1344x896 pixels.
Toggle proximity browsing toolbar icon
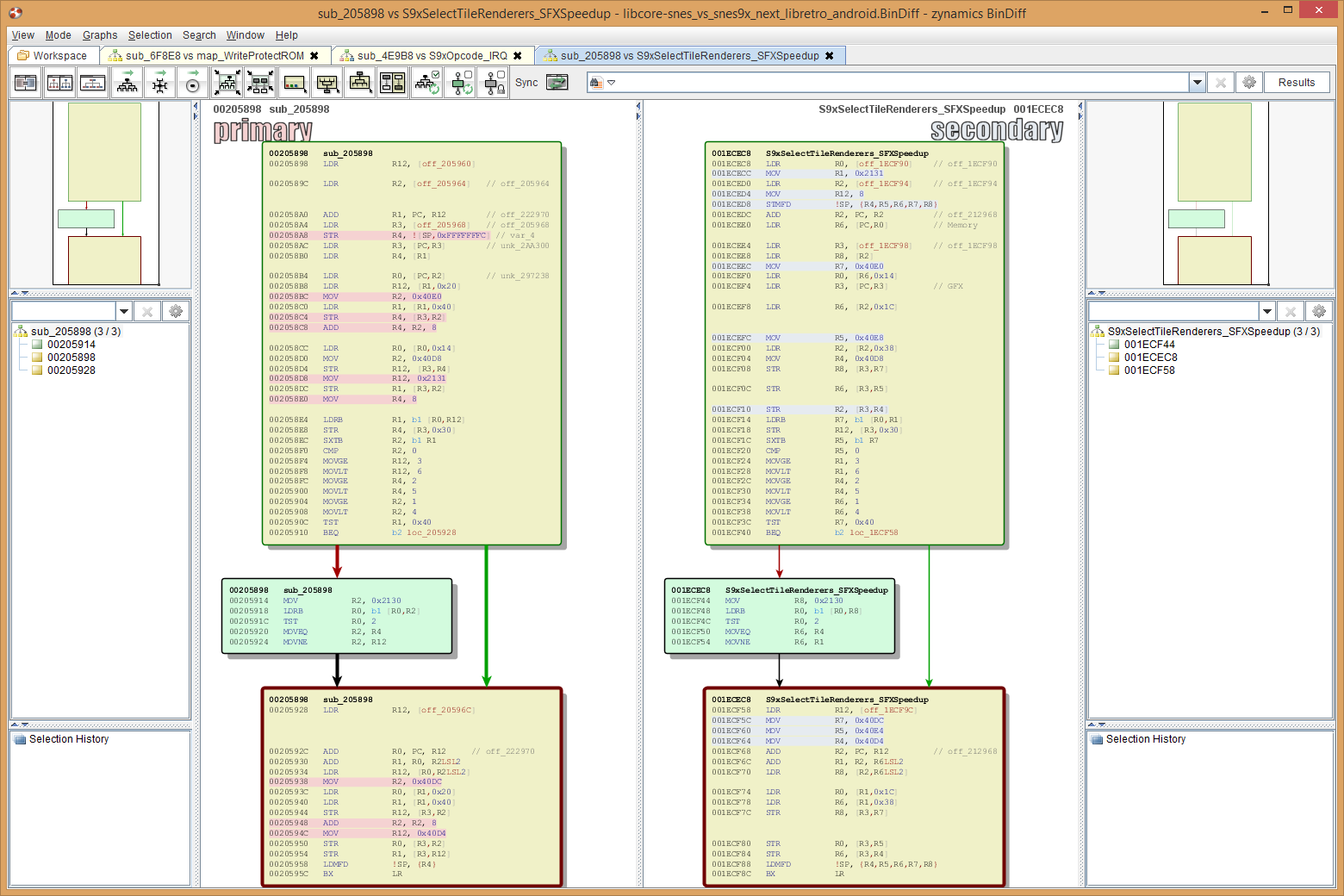coord(460,83)
